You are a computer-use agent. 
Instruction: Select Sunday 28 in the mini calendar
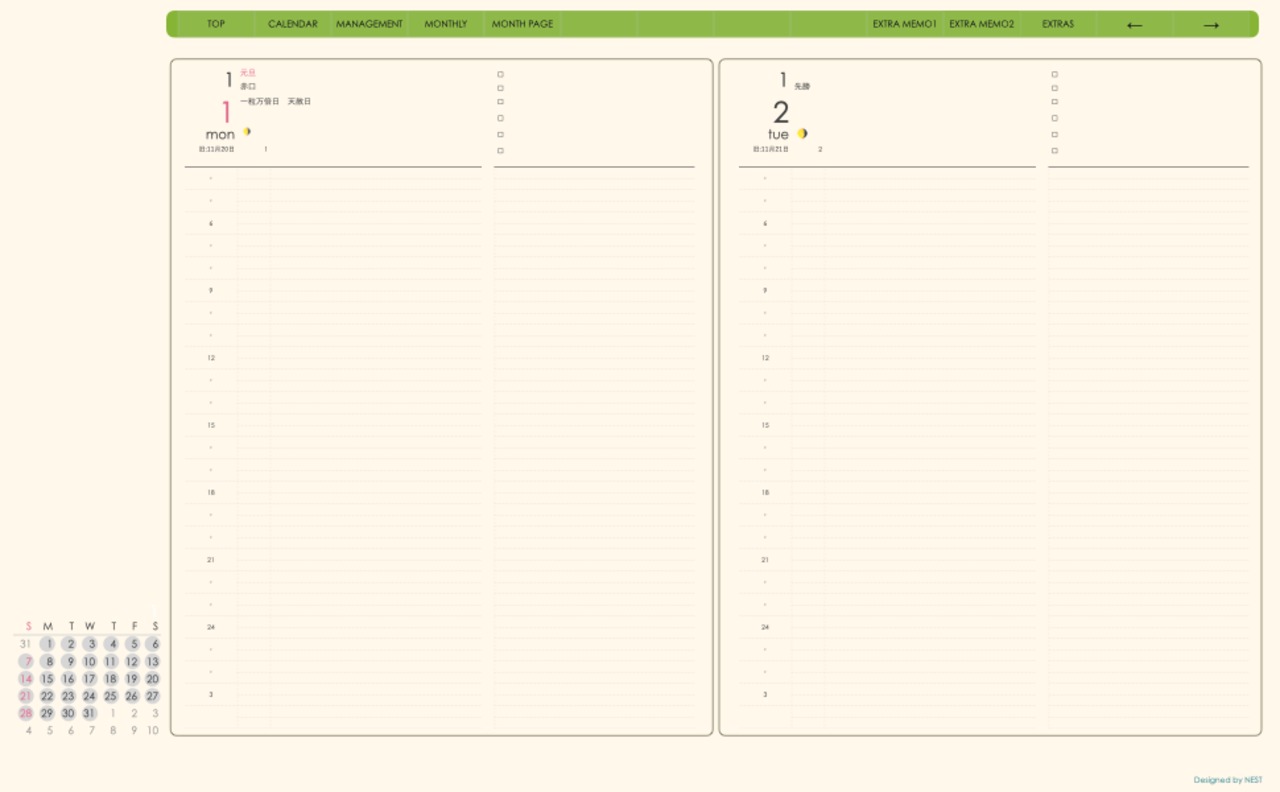pos(26,713)
